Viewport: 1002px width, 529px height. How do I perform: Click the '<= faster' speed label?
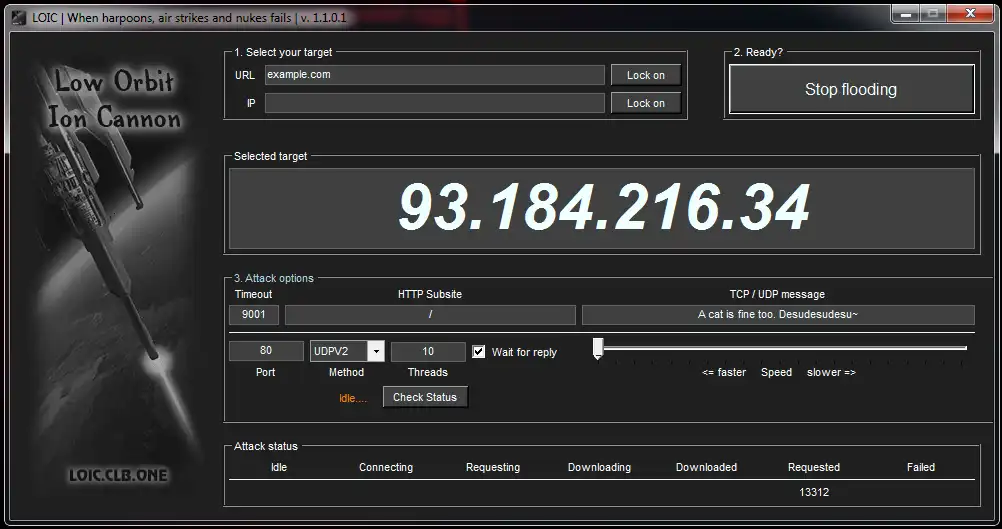coord(724,372)
